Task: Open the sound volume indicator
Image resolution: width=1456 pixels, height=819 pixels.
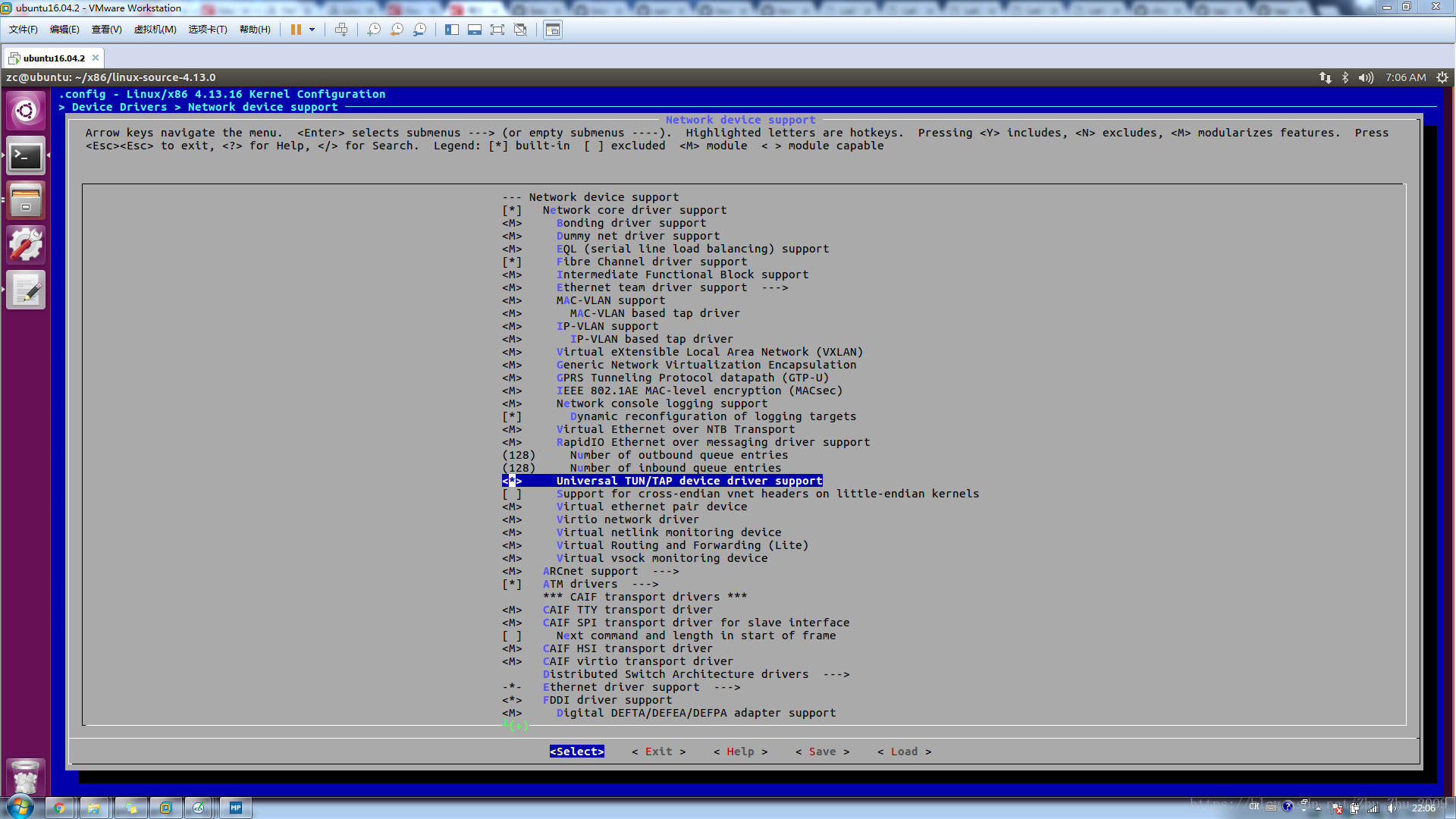Action: pyautogui.click(x=1366, y=77)
